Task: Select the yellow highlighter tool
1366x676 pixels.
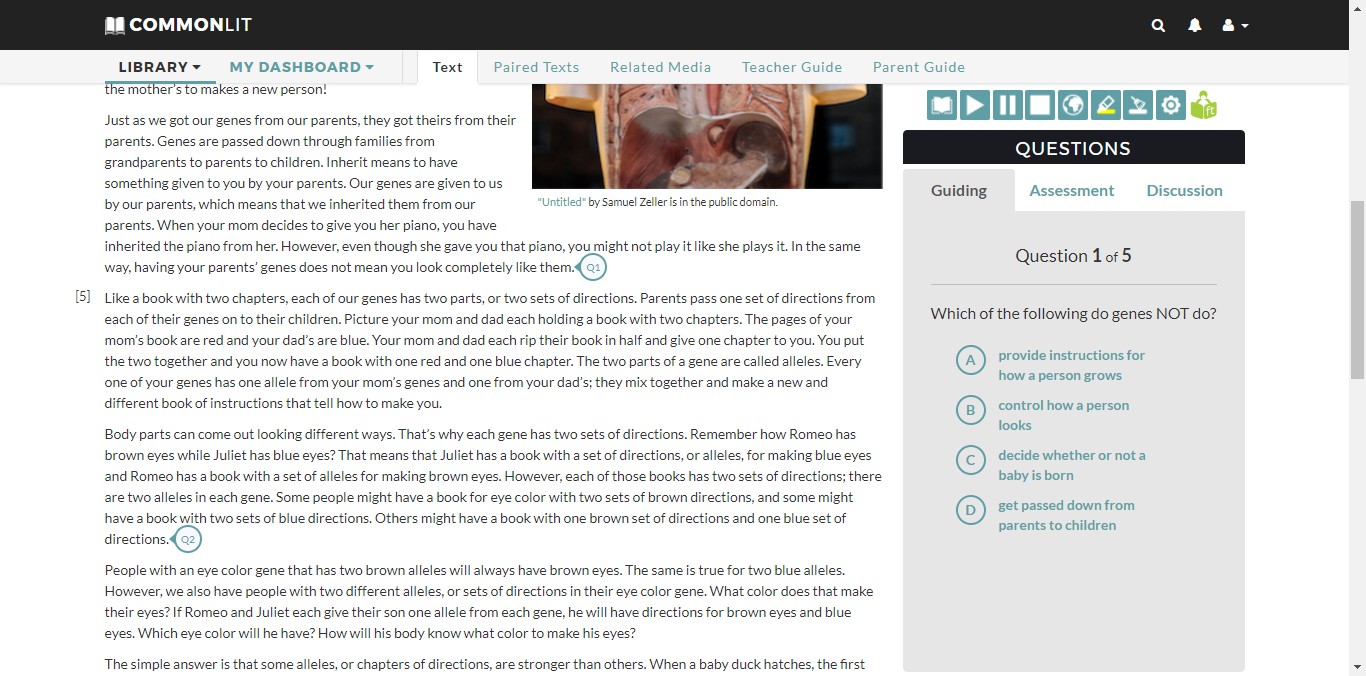Action: [x=1105, y=105]
